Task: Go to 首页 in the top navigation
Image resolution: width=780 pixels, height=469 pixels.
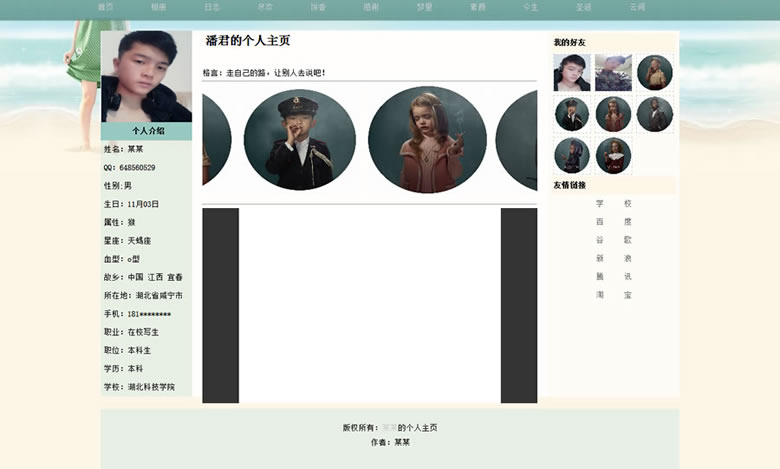Action: [x=105, y=7]
